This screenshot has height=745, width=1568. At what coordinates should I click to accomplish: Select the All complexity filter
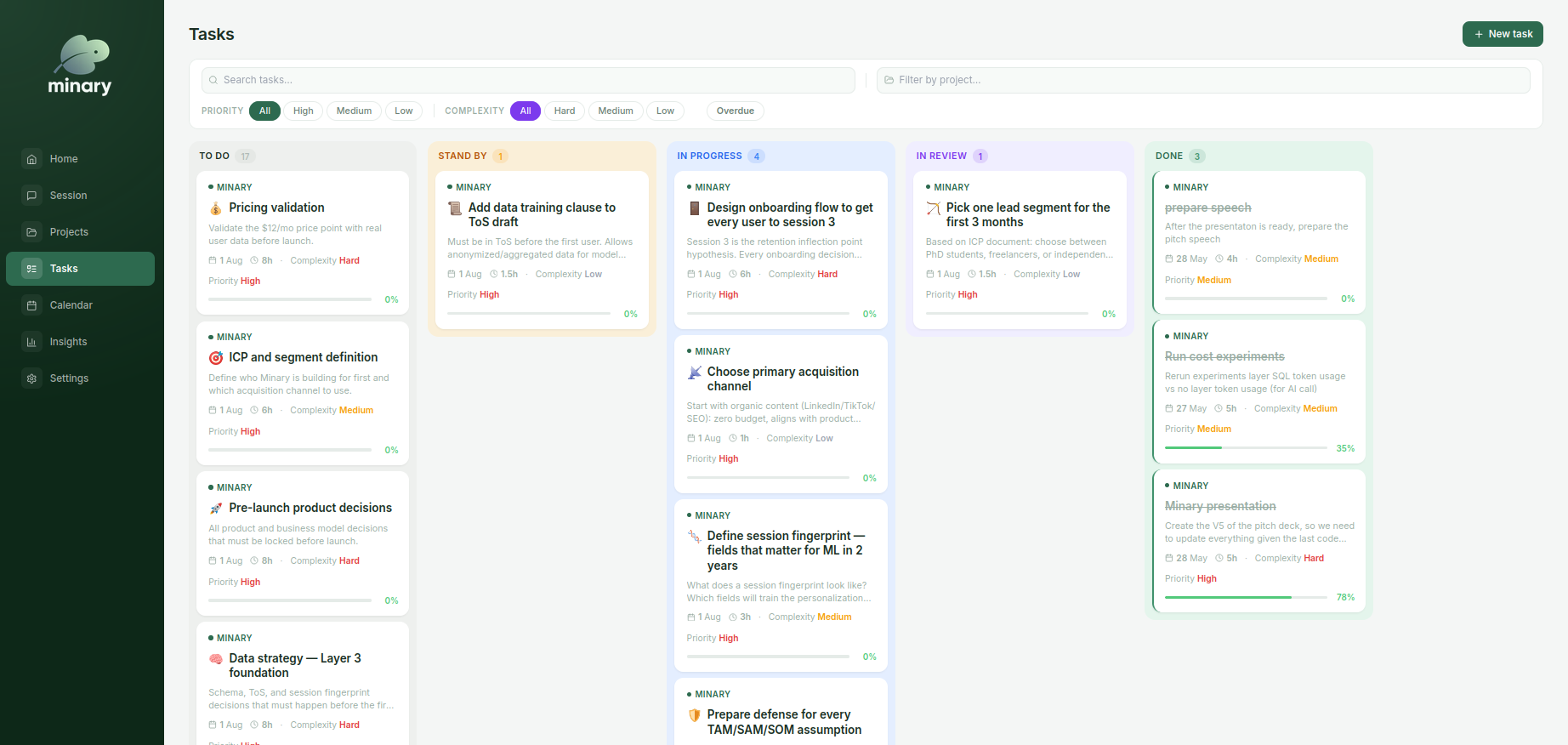tap(526, 111)
